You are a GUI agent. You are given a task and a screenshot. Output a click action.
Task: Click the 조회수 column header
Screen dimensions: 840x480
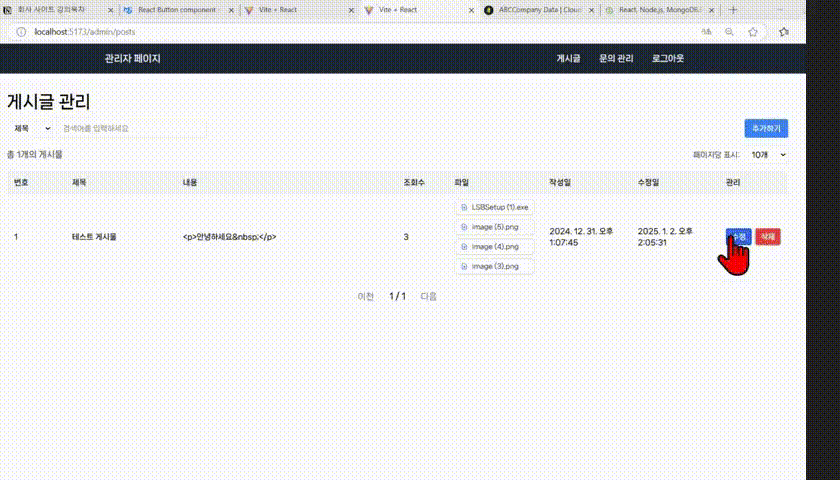(414, 183)
